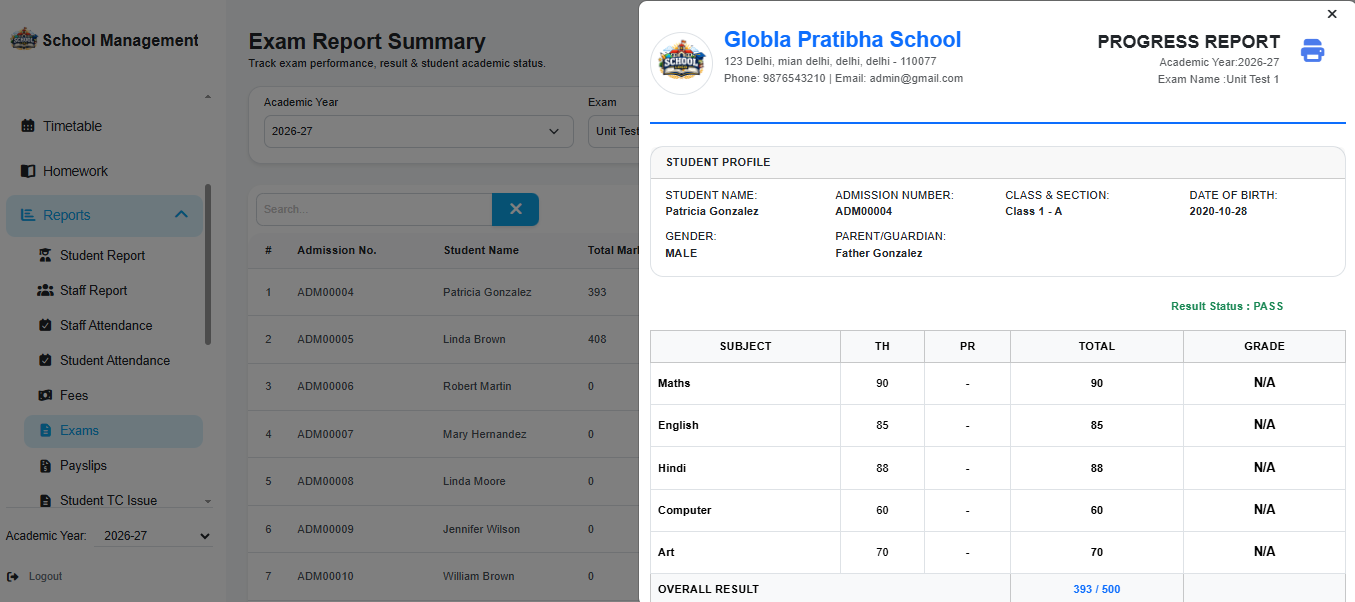
Task: Go to Student Attendance report
Action: [x=113, y=360]
